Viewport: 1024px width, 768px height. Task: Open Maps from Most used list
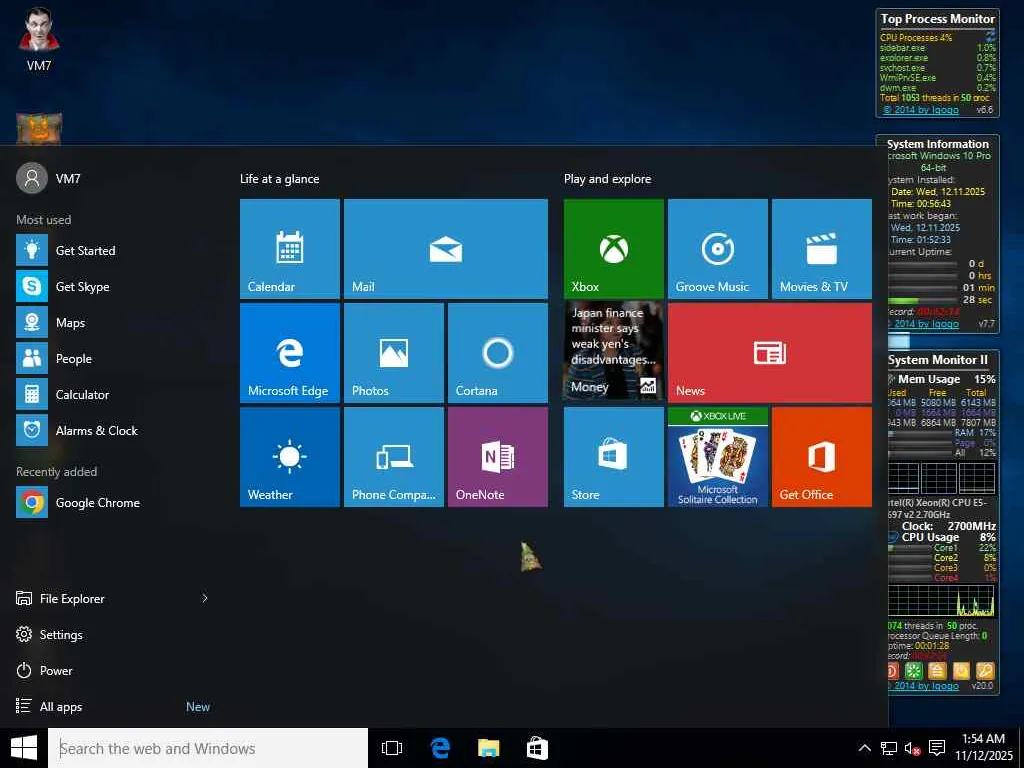coord(114,323)
